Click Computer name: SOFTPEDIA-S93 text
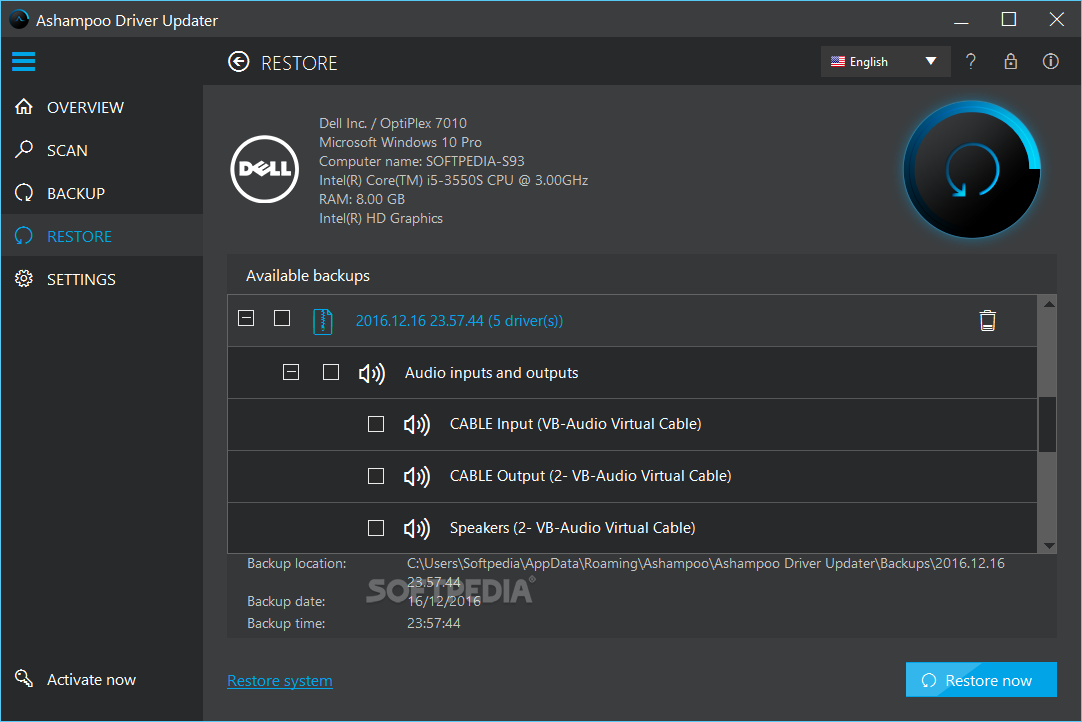Screen dimensions: 1082x722 click(422, 161)
